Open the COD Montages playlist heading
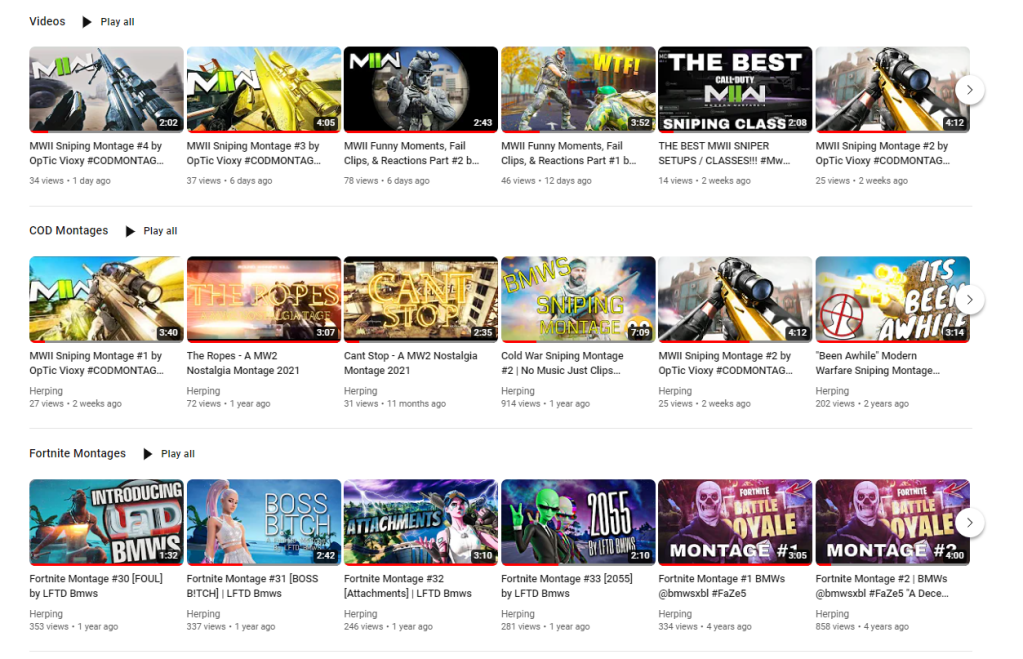 (69, 230)
